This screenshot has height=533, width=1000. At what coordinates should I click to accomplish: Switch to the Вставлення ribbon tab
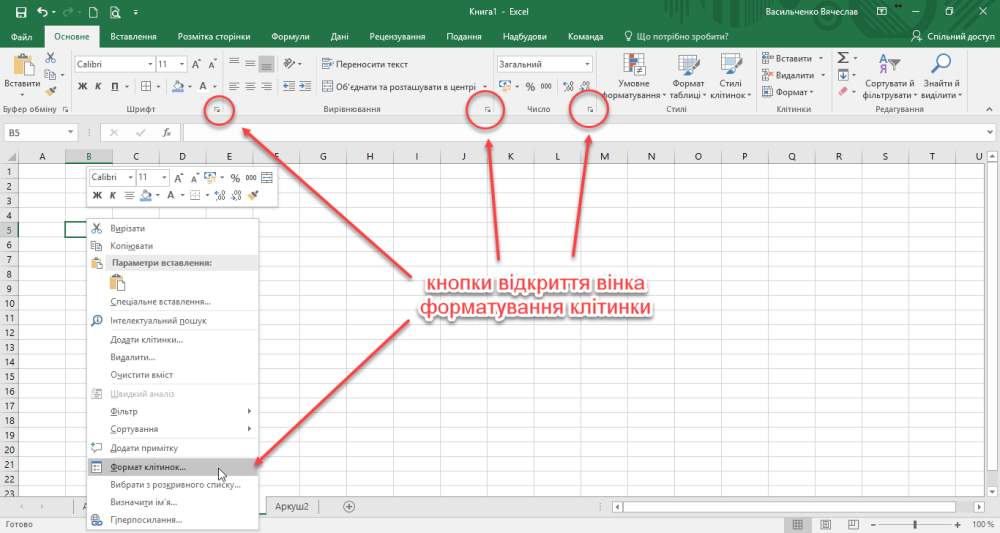[133, 36]
